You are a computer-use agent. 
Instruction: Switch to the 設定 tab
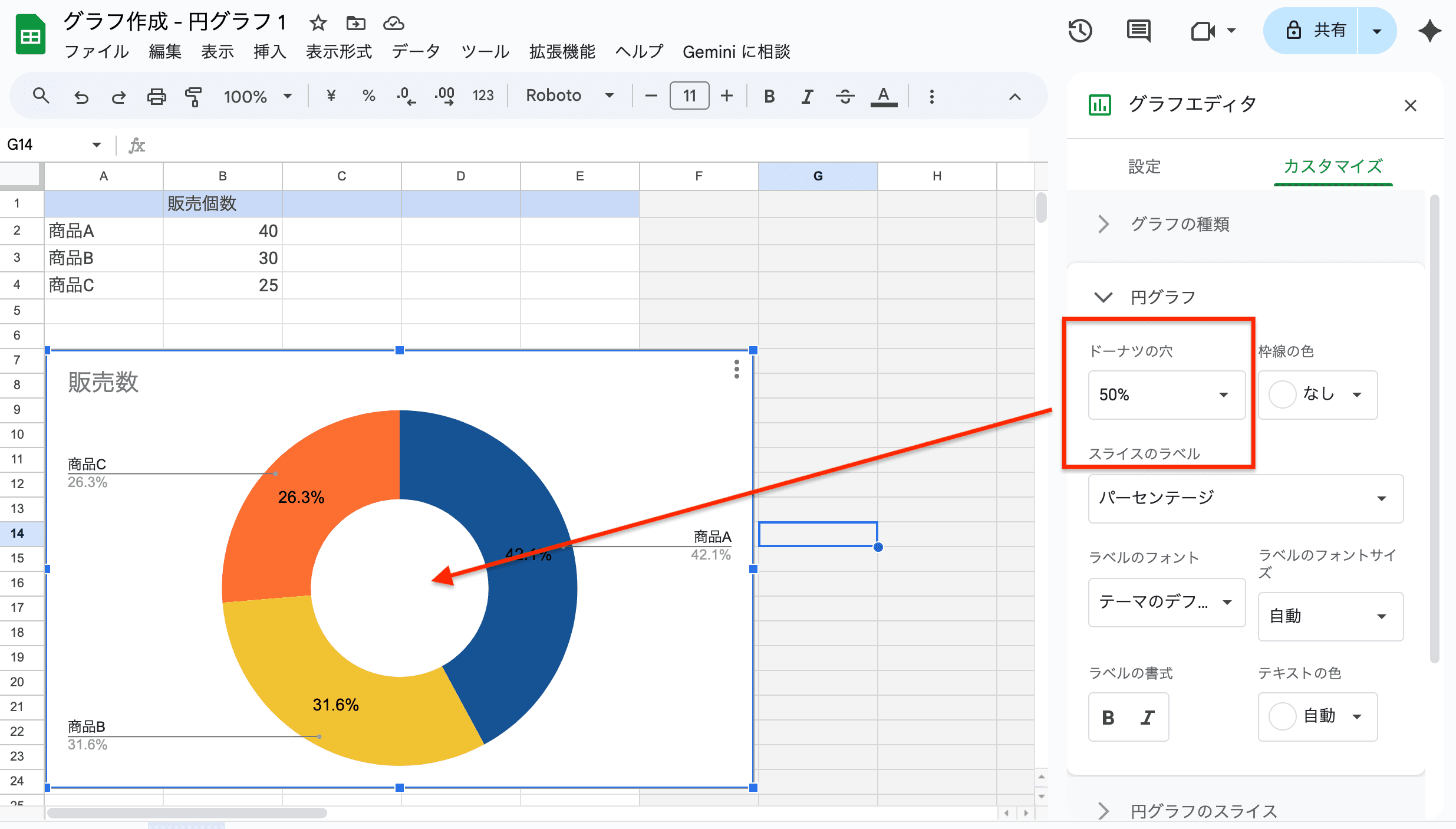(x=1144, y=167)
